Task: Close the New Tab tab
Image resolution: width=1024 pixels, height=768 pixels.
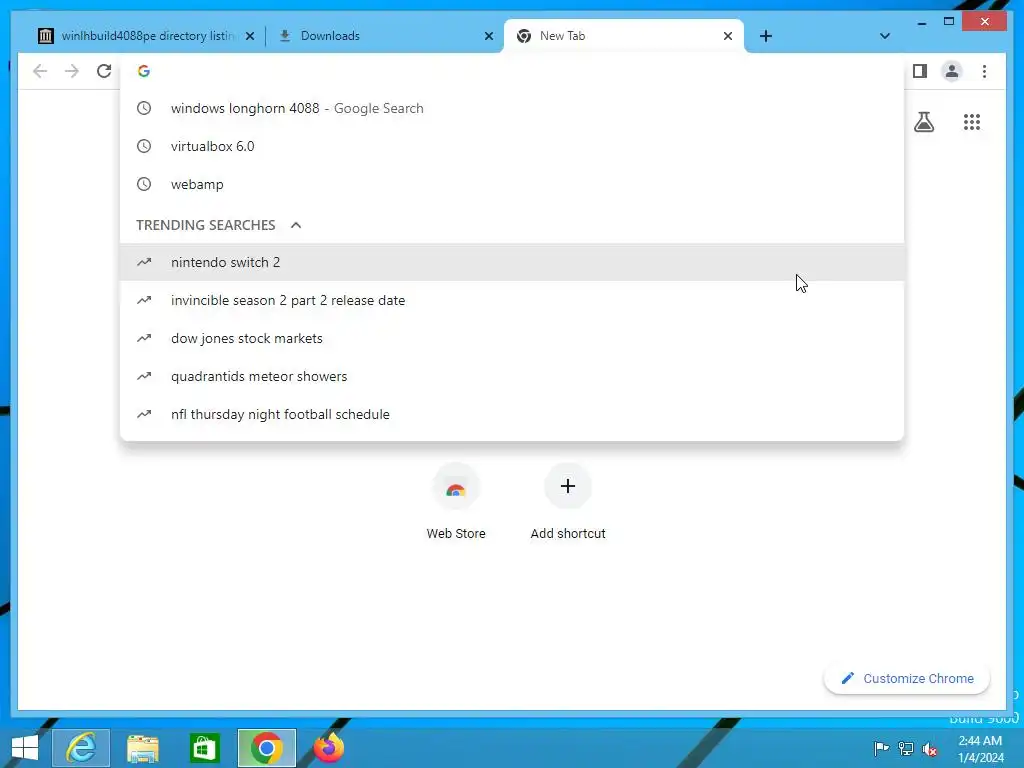Action: (728, 37)
